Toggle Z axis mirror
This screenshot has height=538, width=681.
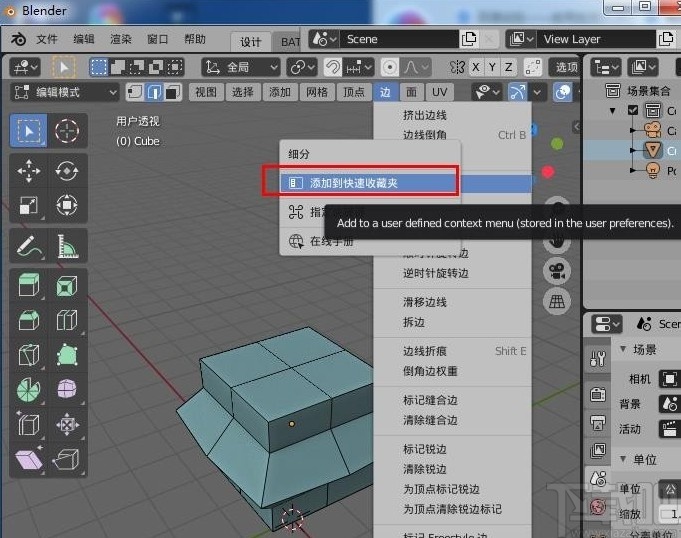508,68
